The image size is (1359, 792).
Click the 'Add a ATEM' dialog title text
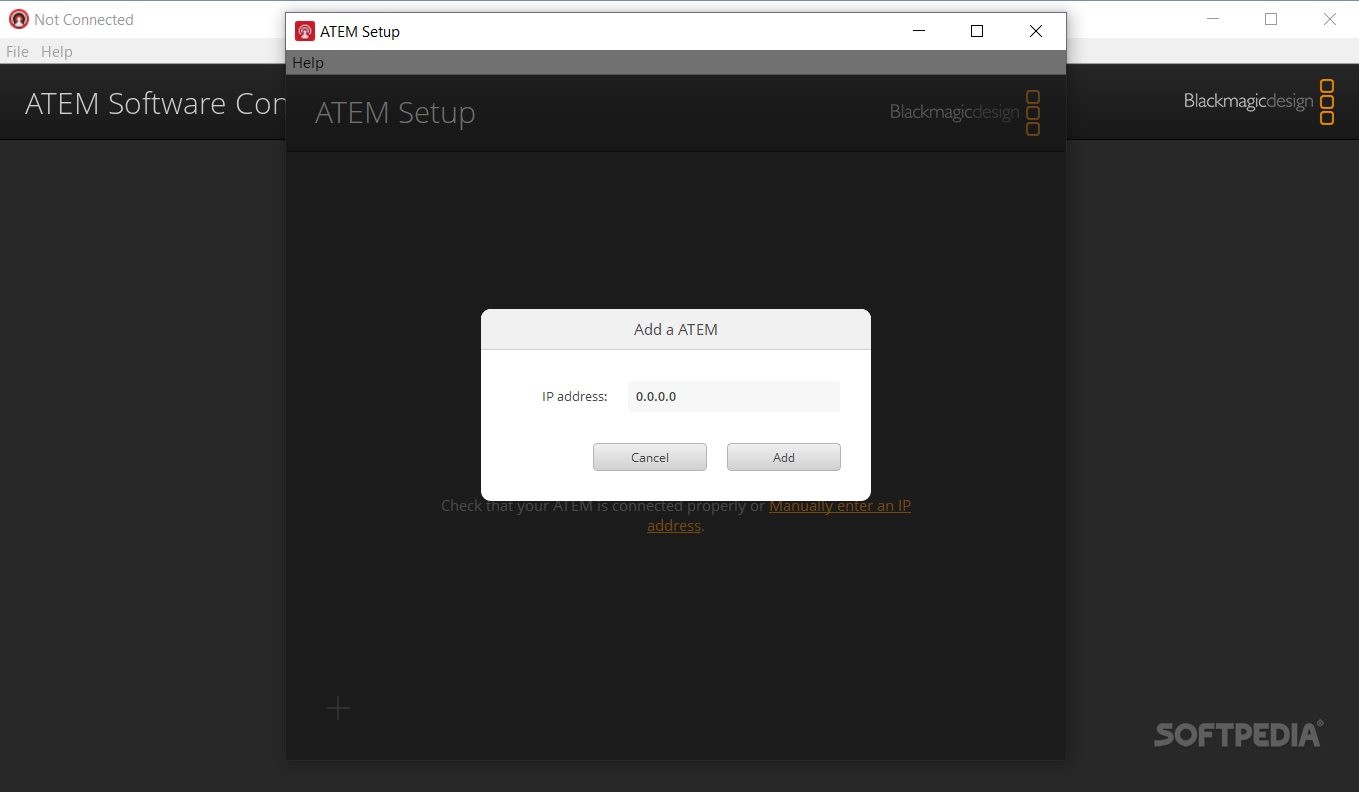click(676, 329)
